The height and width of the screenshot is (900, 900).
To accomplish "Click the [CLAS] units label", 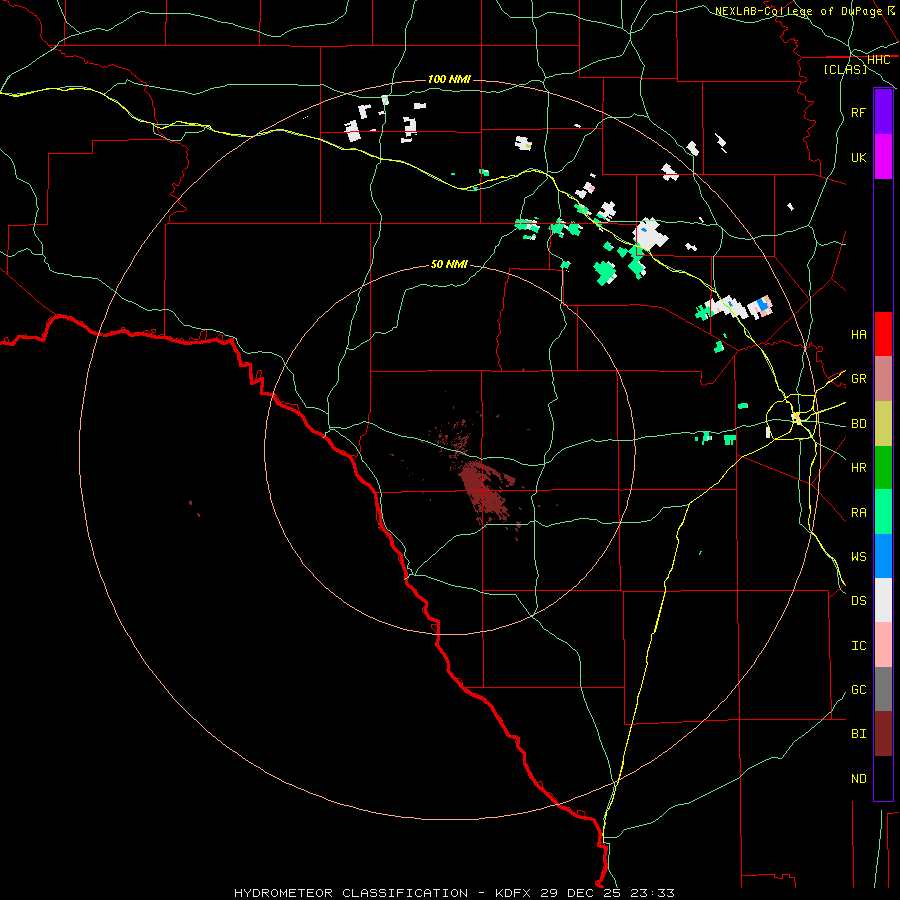I will tap(845, 69).
